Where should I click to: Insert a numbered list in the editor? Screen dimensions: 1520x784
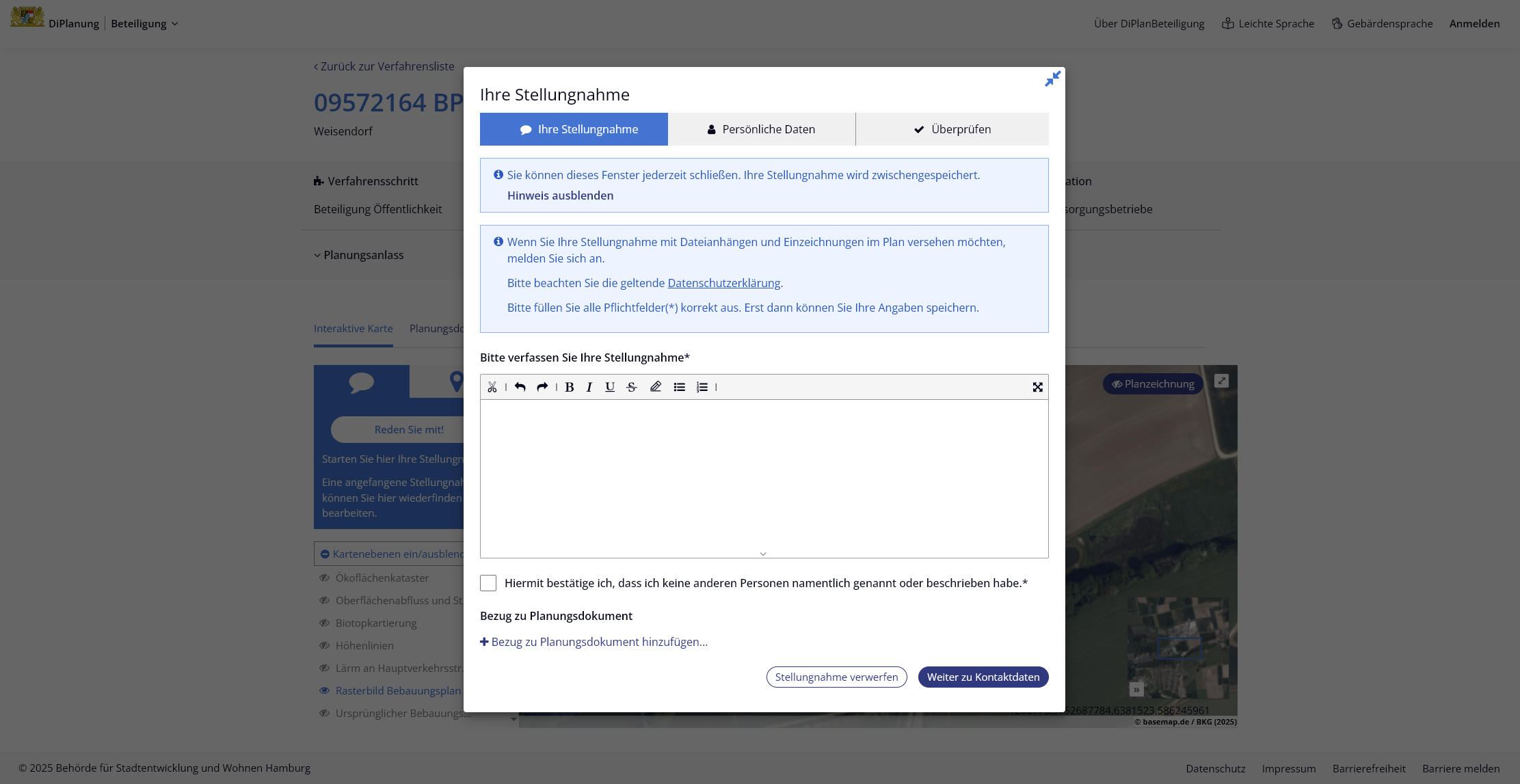(x=702, y=387)
